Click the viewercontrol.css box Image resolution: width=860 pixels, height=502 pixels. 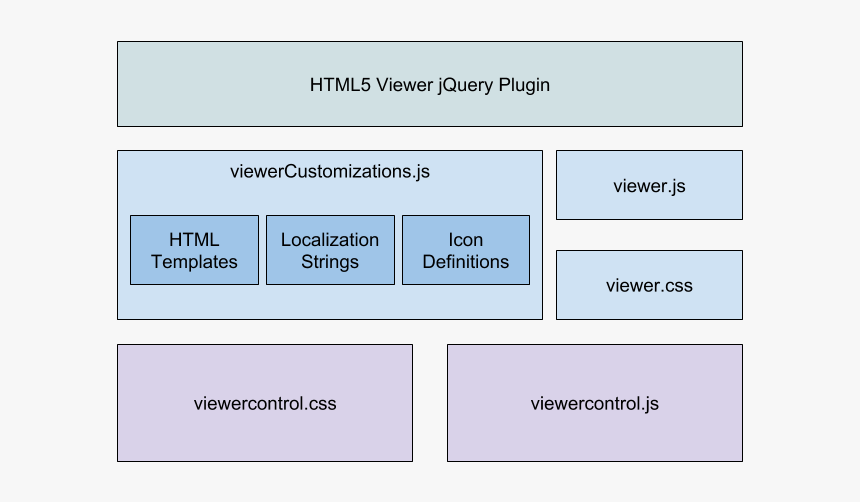point(265,403)
